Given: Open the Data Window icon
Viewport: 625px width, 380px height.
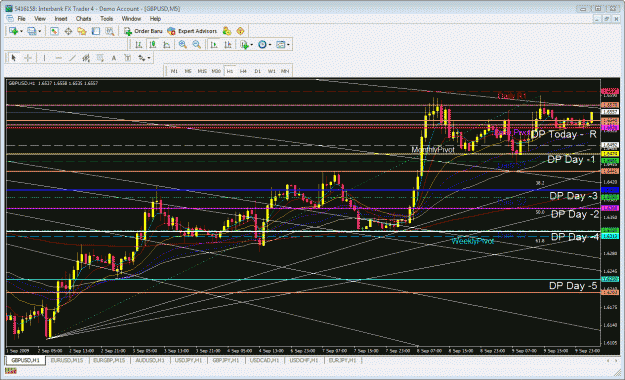Looking at the screenshot, I should pyautogui.click(x=68, y=31).
